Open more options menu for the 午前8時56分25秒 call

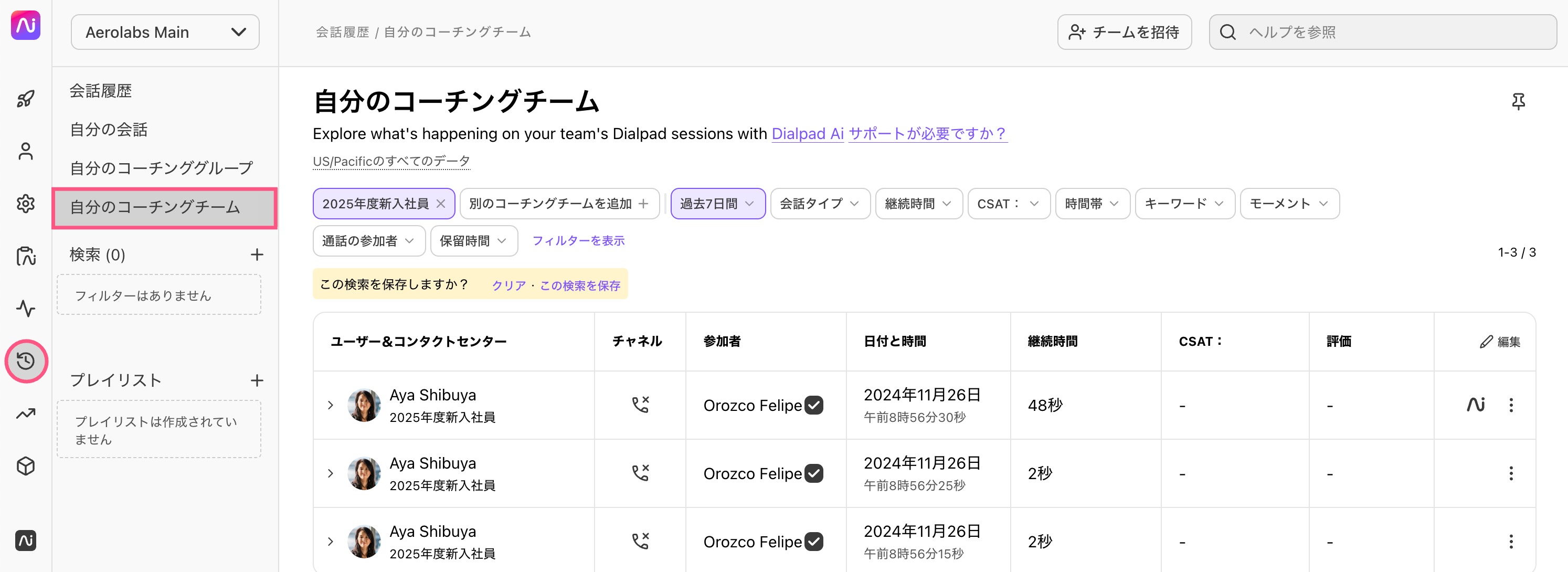tap(1511, 473)
